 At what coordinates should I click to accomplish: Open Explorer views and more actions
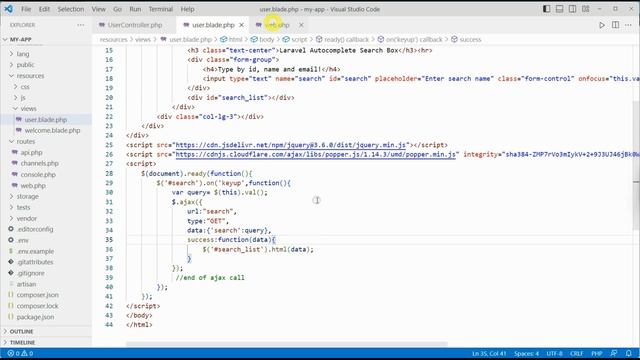80,25
